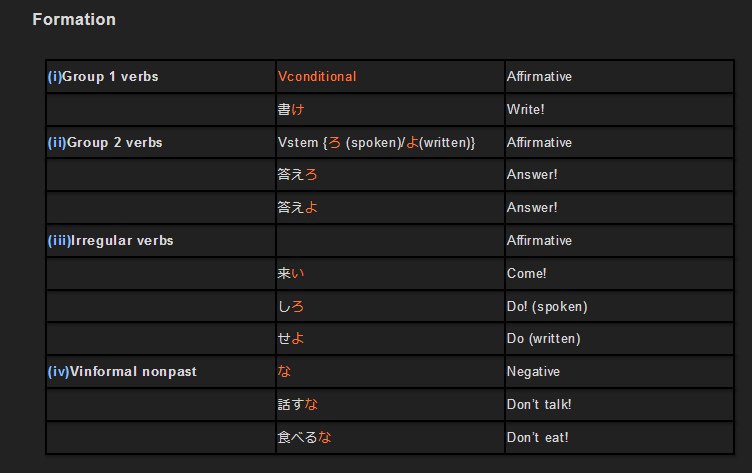Click the orange Vconditional text

(317, 76)
